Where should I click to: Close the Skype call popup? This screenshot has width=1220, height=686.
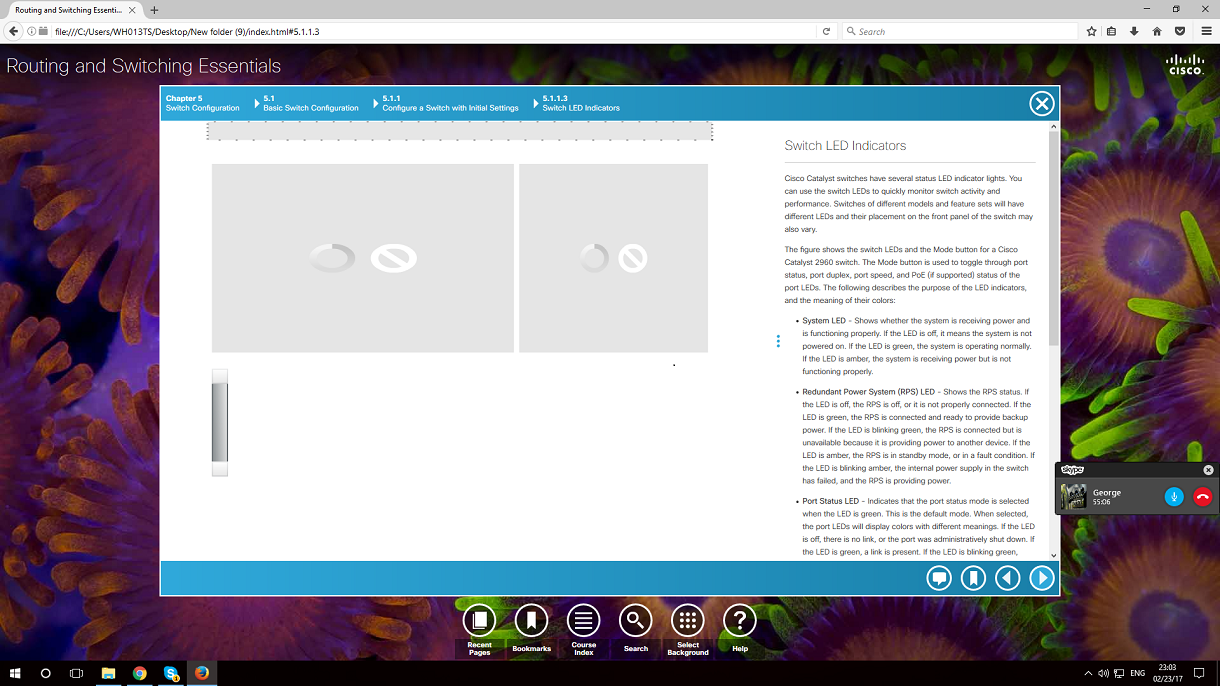point(1208,470)
